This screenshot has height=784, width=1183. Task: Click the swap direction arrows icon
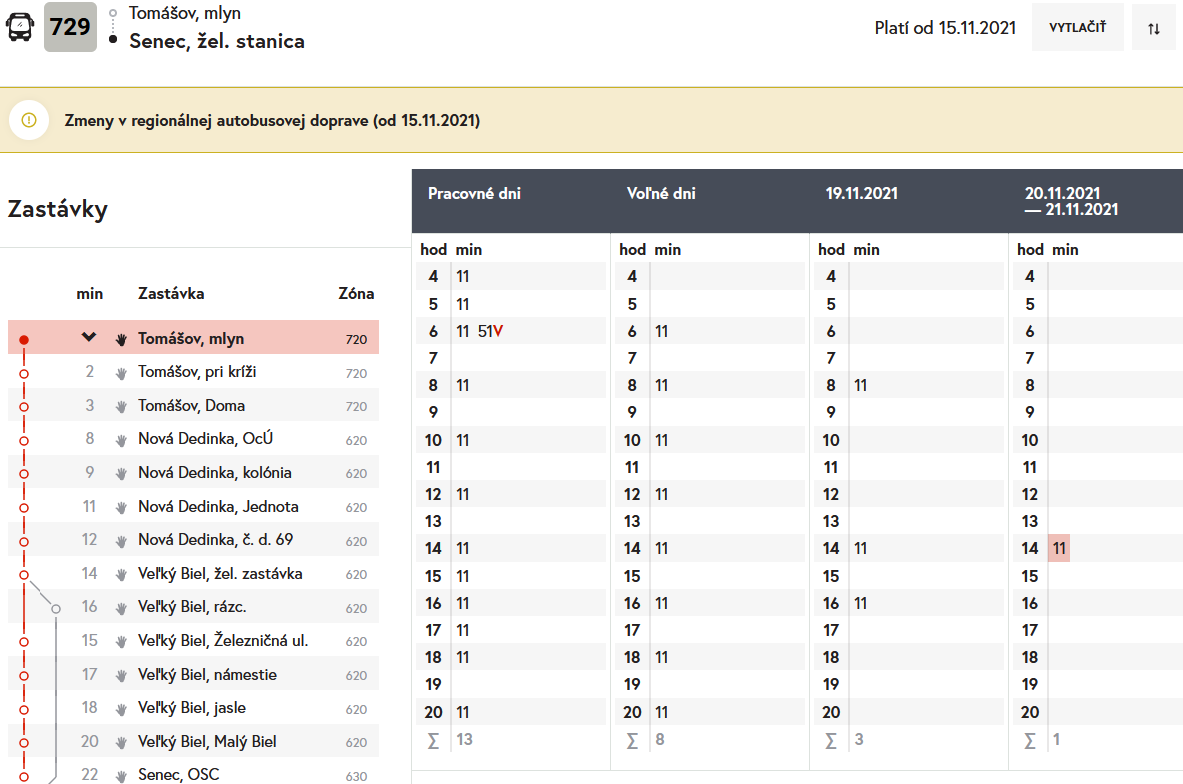[x=1154, y=28]
